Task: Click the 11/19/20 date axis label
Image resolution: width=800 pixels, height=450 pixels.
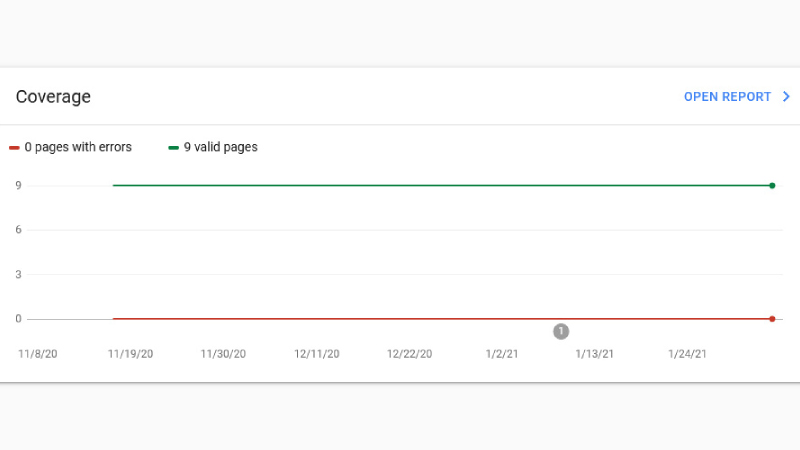Action: pos(131,354)
